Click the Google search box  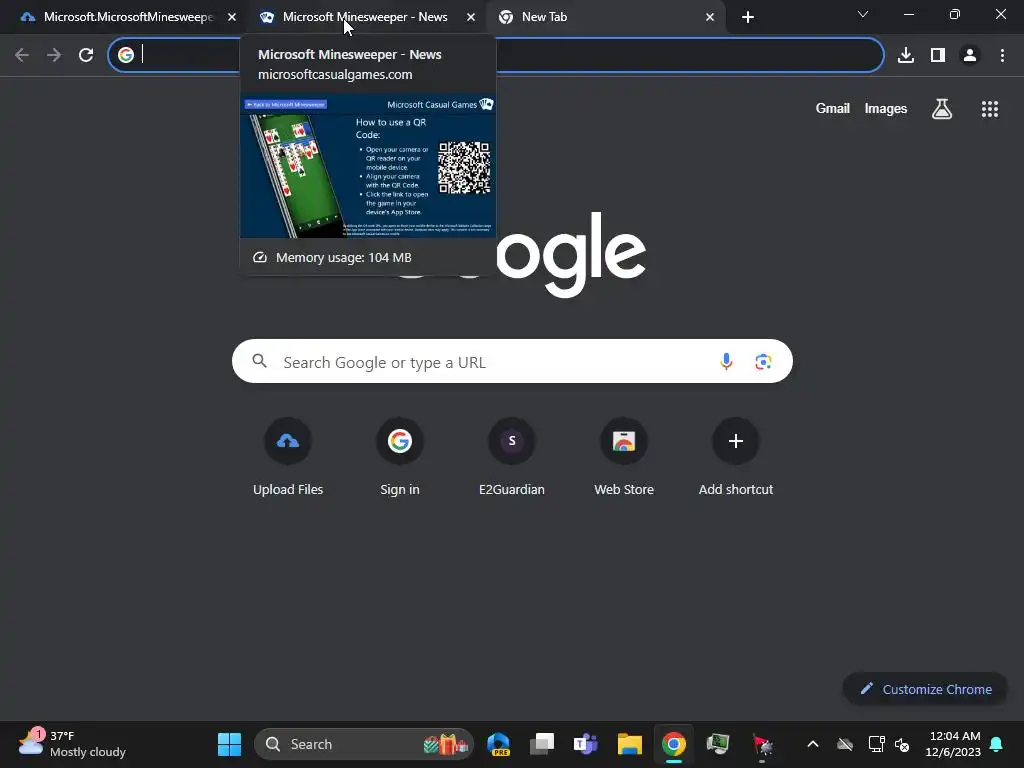(x=512, y=361)
